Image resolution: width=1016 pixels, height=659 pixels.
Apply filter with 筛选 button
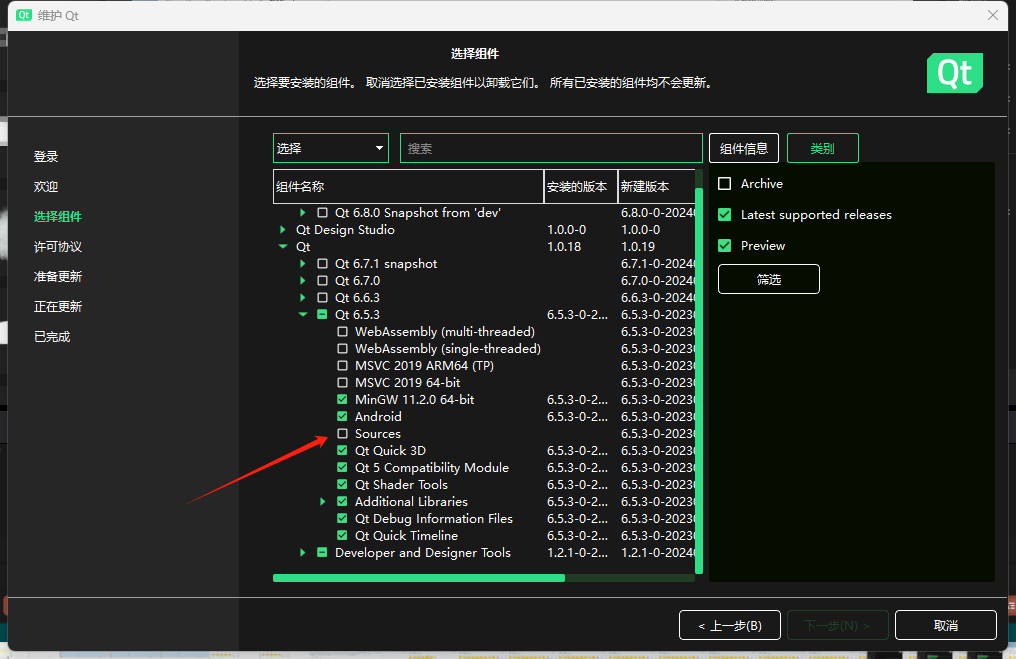pyautogui.click(x=768, y=279)
